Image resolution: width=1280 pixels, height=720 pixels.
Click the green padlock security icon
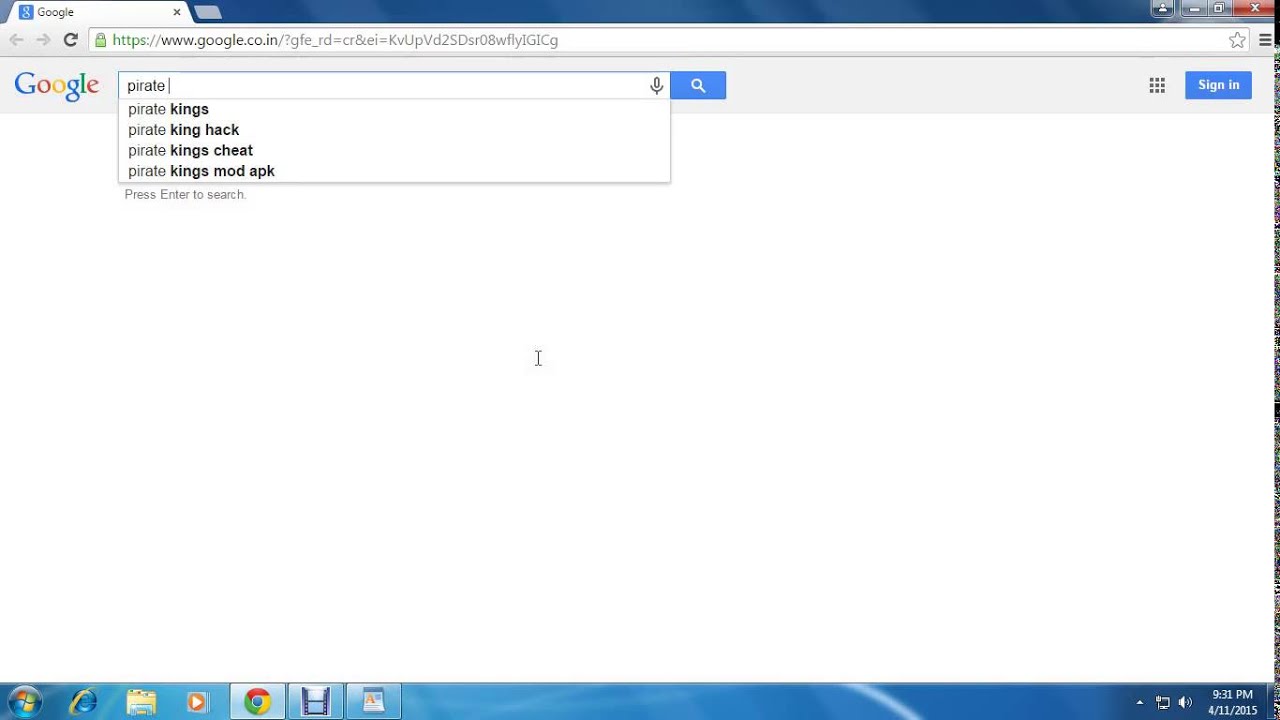[x=100, y=40]
